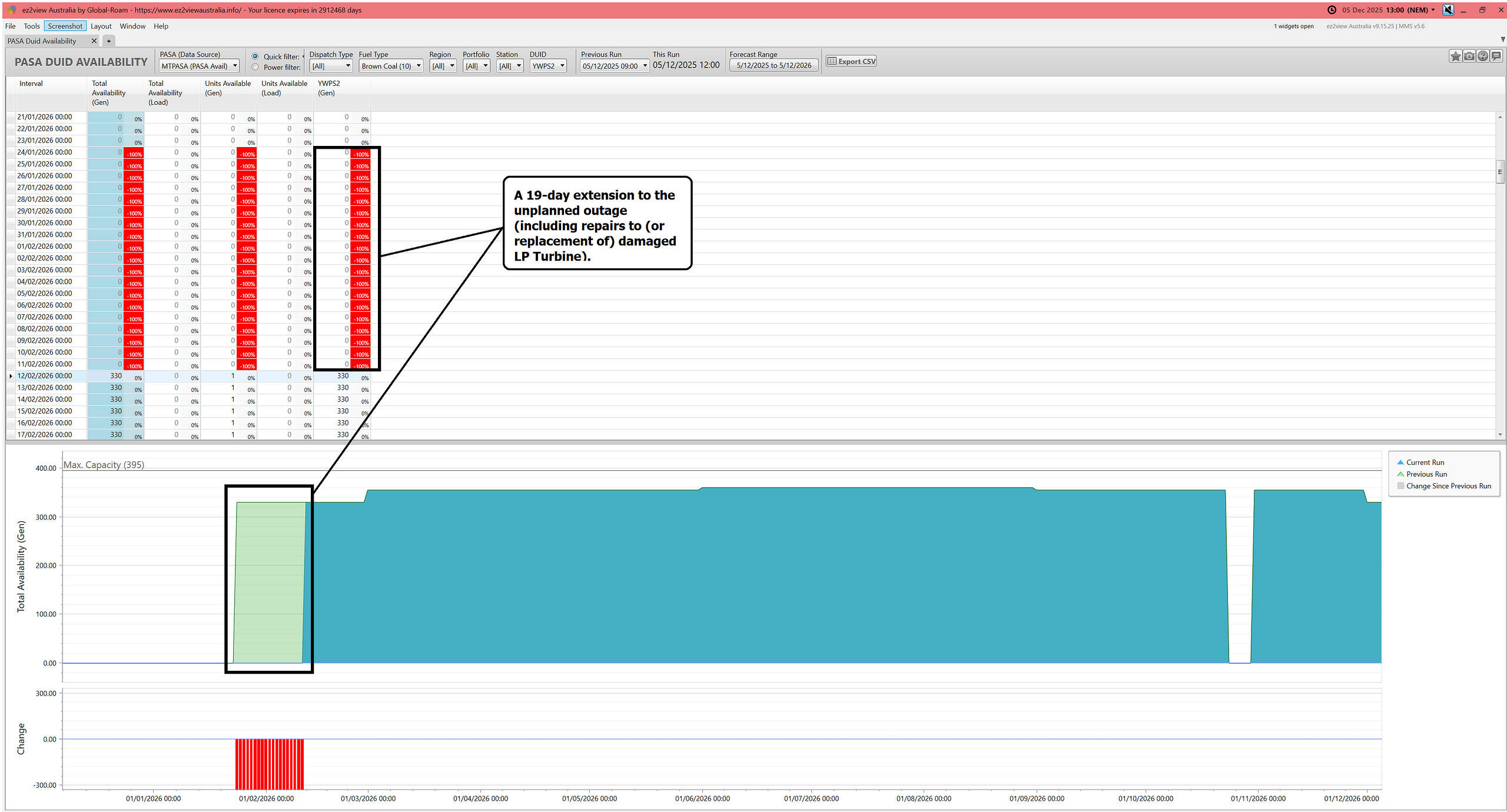Image resolution: width=1507 pixels, height=812 pixels.
Task: Open the DUID YWPS2 dropdown
Action: click(547, 66)
